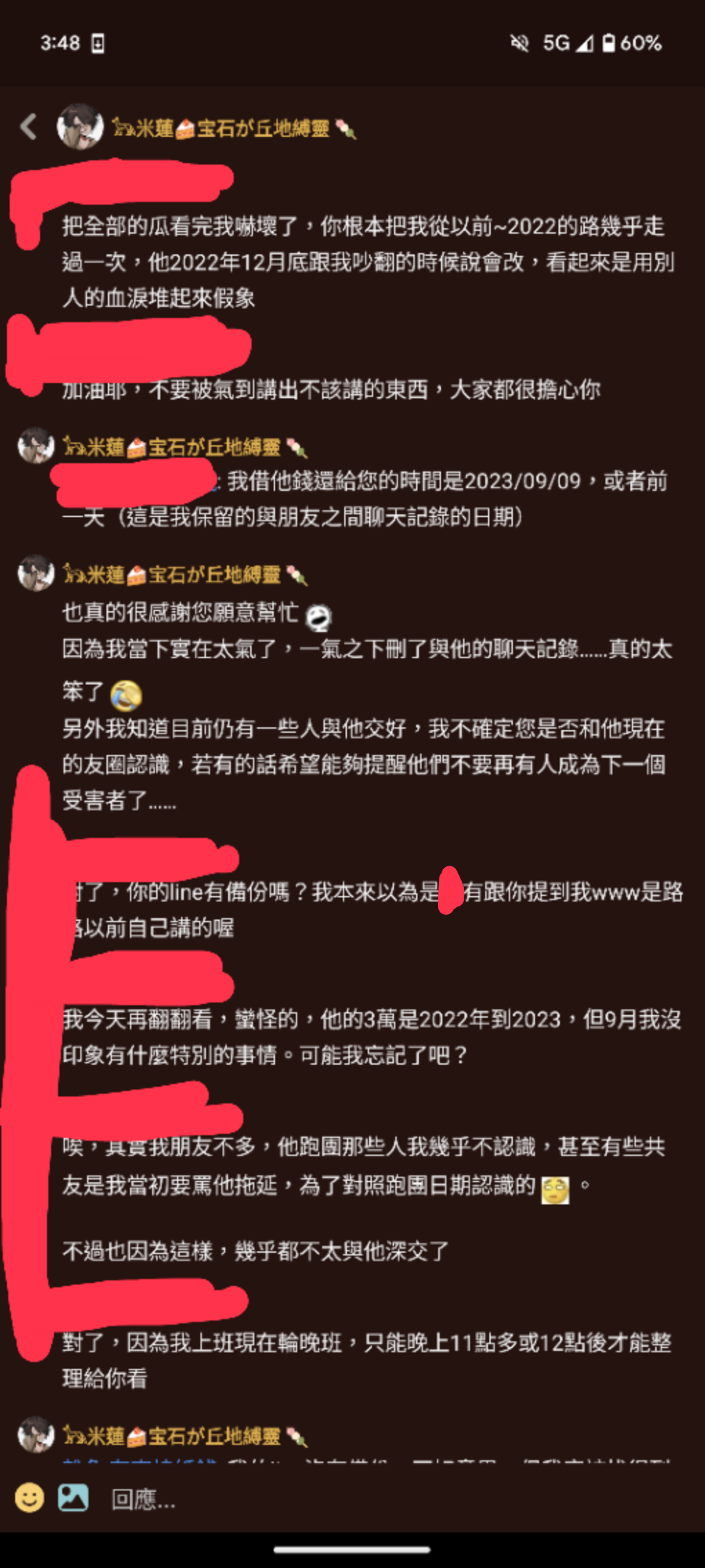Image resolution: width=705 pixels, height=1568 pixels.
Task: Tap the crying-laughing emoji after 笨了
Action: 126,695
